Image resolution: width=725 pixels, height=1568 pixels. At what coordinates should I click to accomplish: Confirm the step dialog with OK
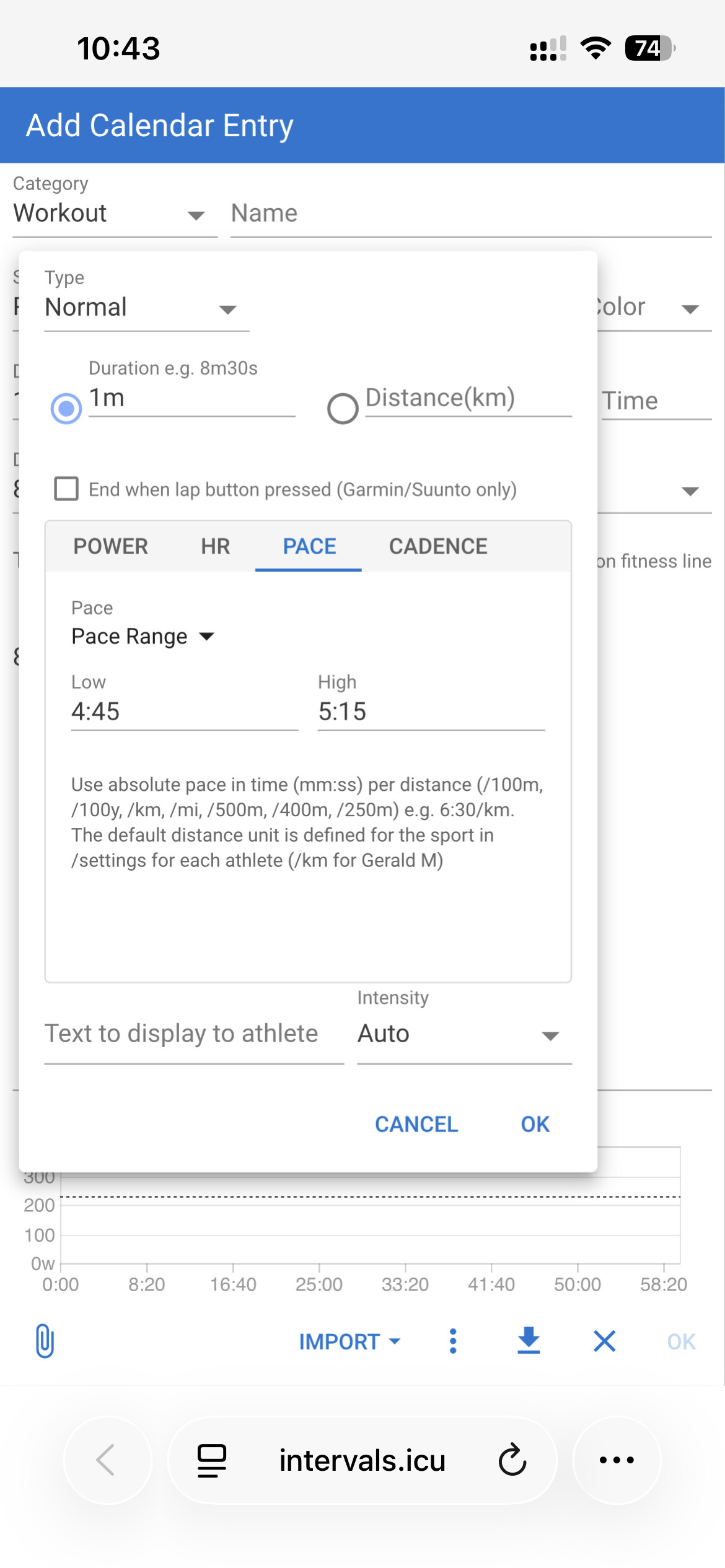pyautogui.click(x=535, y=1124)
